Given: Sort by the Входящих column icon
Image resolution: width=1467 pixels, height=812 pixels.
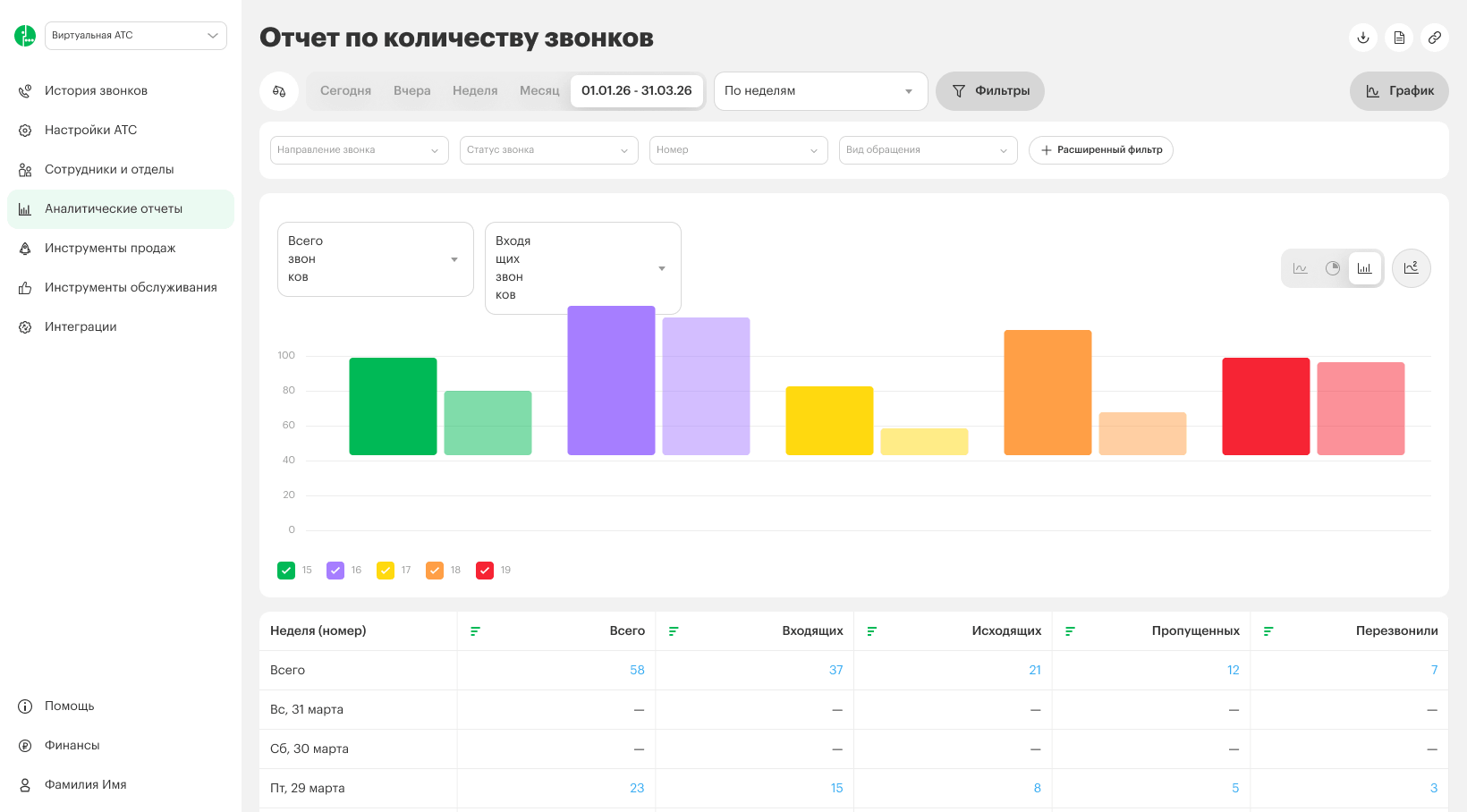Looking at the screenshot, I should 674,631.
